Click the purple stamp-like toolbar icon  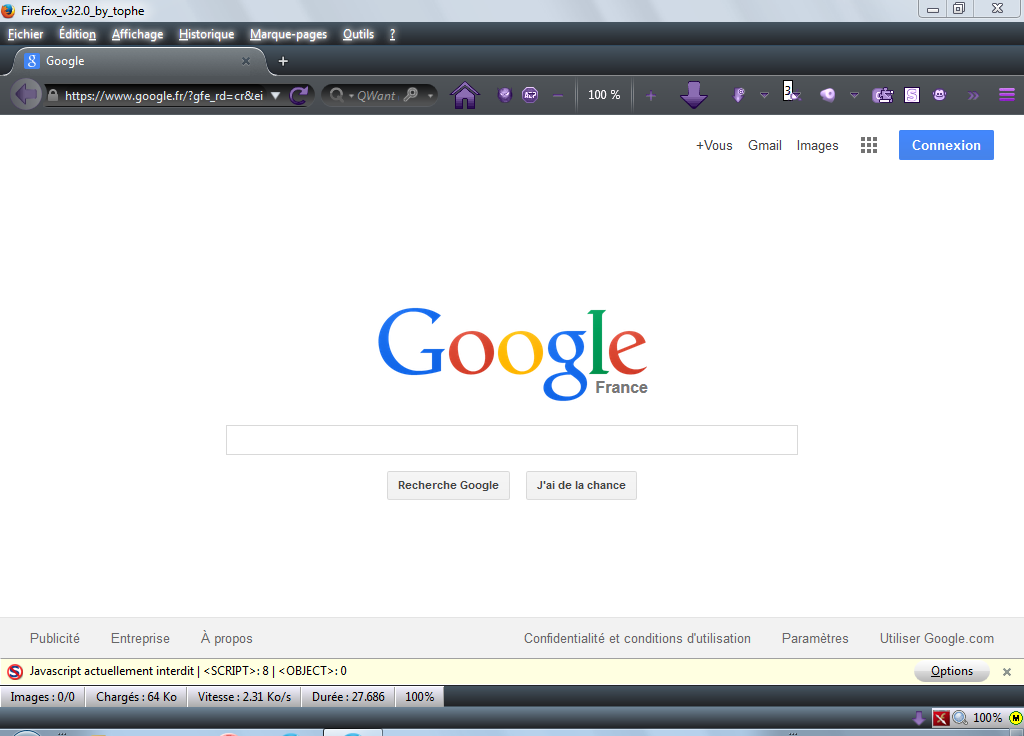click(x=883, y=95)
